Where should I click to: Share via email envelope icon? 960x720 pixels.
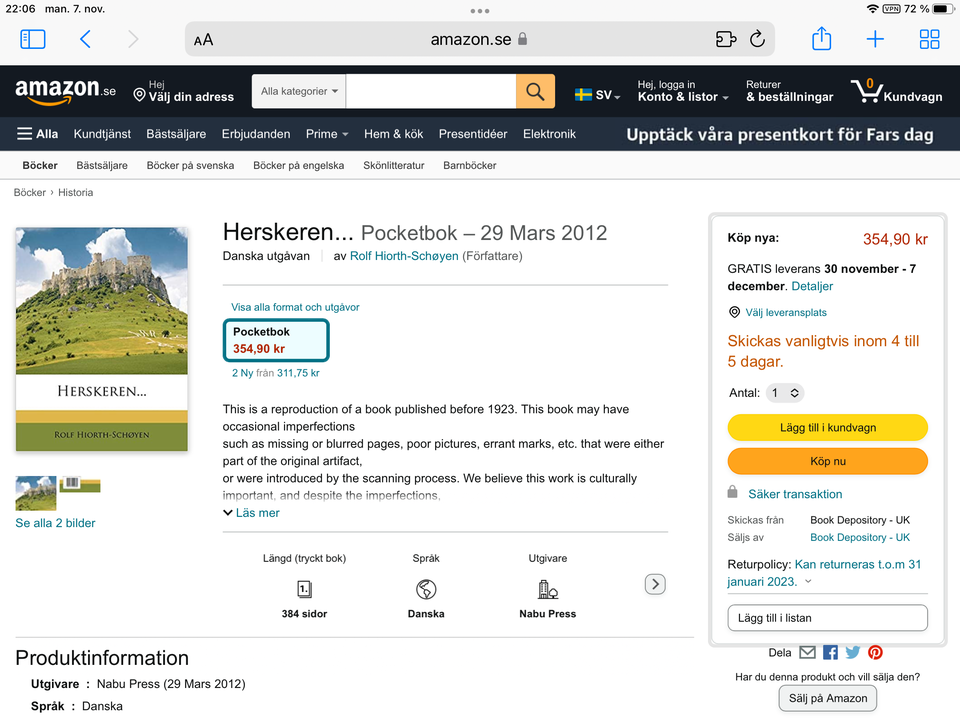pos(808,652)
